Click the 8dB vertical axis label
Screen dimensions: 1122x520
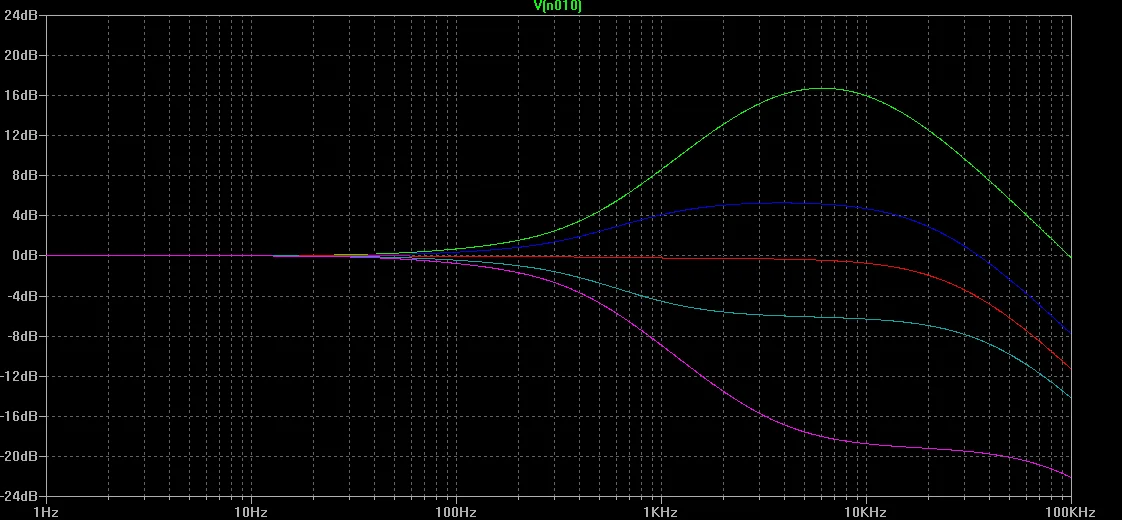coord(24,175)
